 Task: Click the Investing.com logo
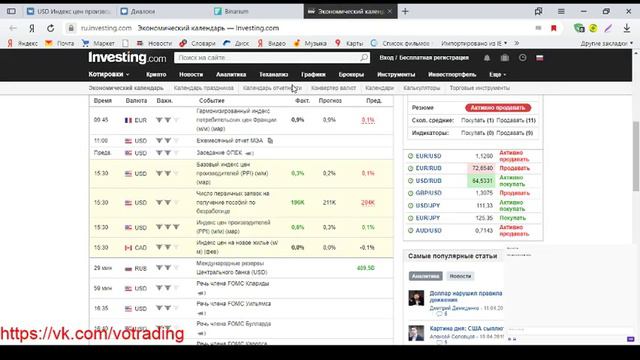point(127,58)
